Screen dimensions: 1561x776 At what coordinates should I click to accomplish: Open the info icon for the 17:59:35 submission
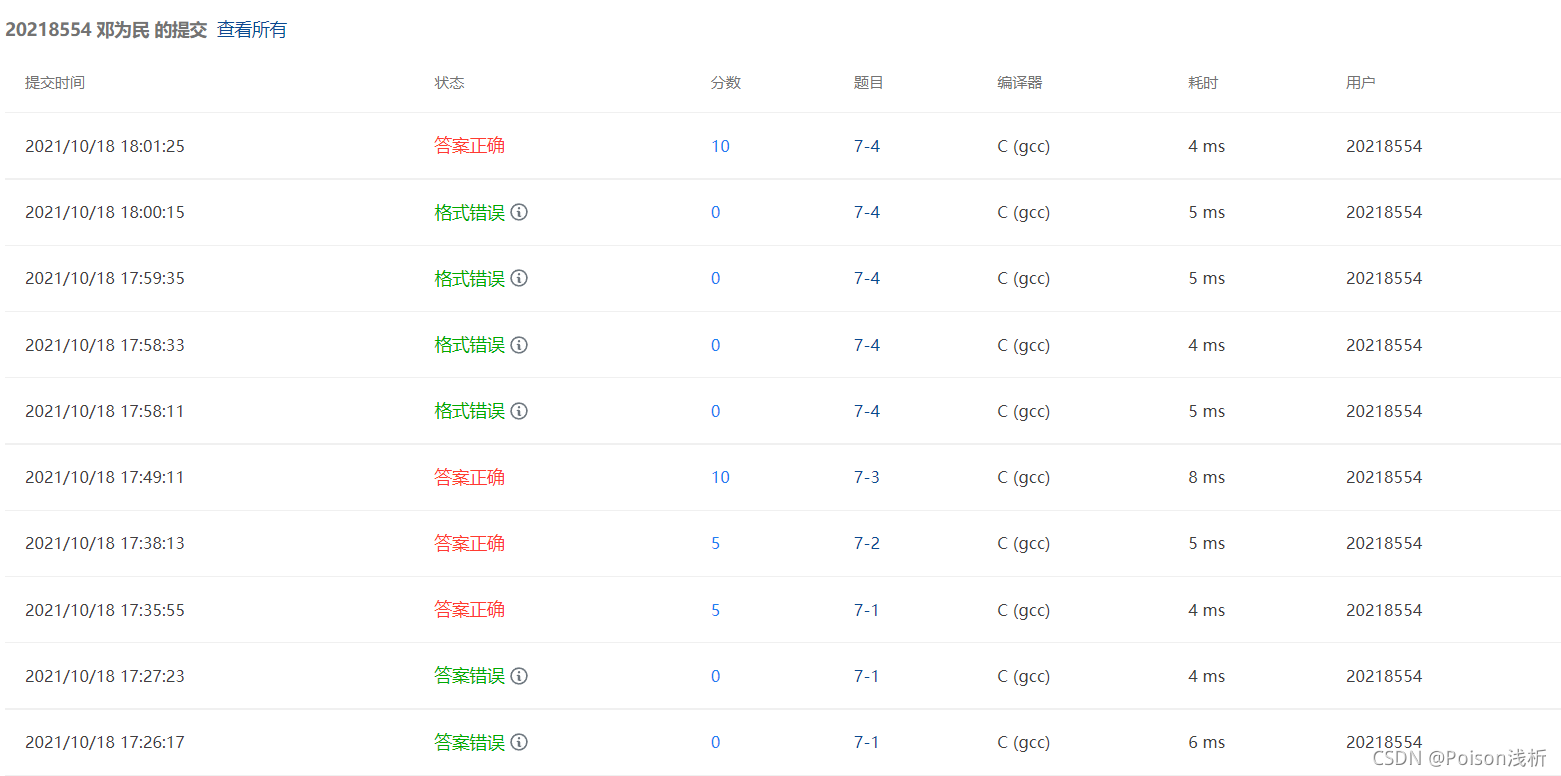(519, 278)
